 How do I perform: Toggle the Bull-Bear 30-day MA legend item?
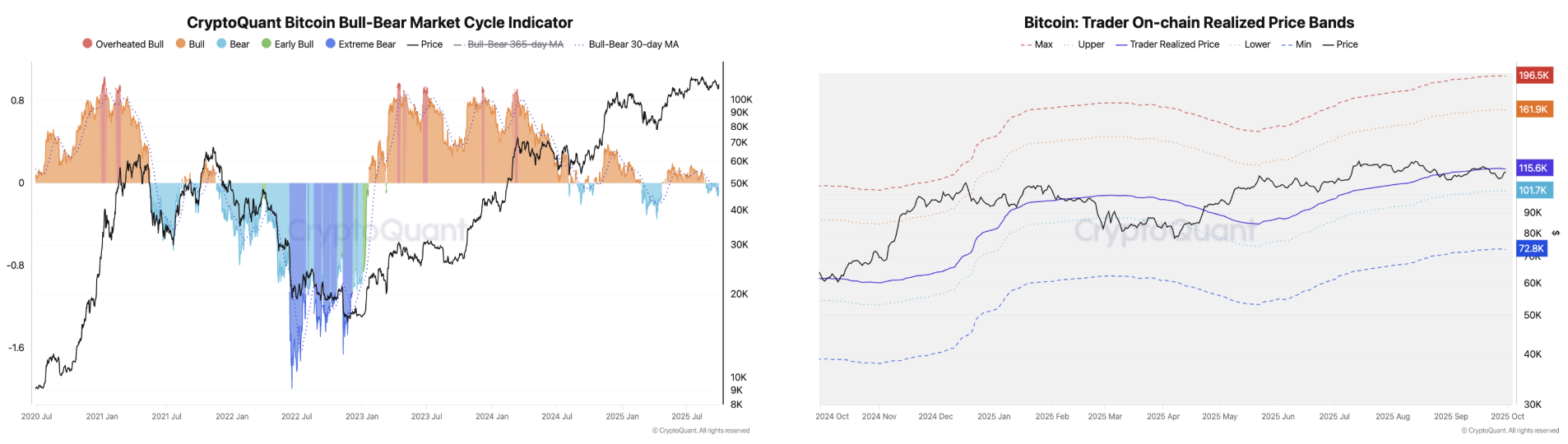point(627,44)
